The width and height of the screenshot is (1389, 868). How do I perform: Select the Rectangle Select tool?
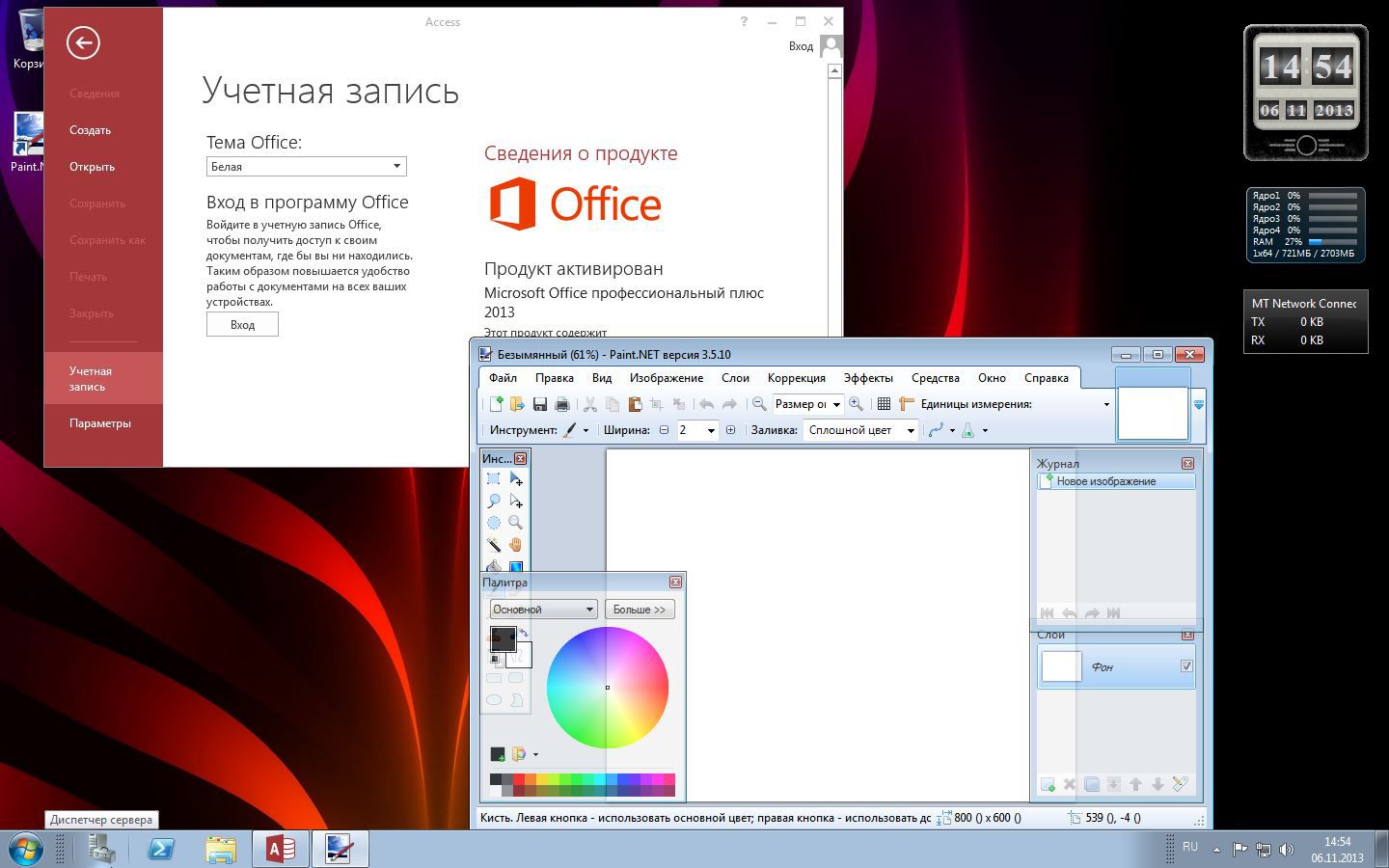[x=494, y=479]
